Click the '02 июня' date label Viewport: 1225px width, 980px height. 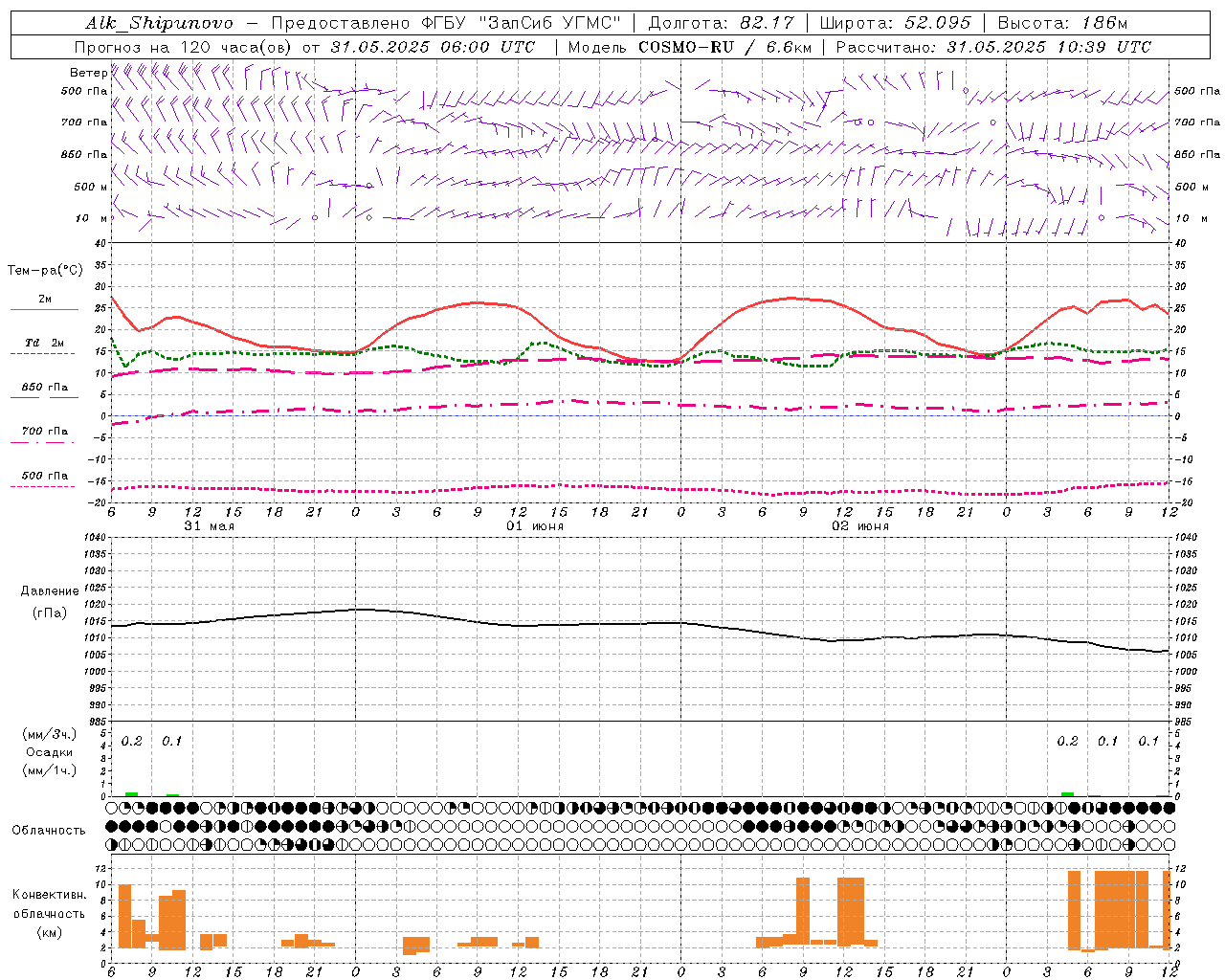click(860, 526)
